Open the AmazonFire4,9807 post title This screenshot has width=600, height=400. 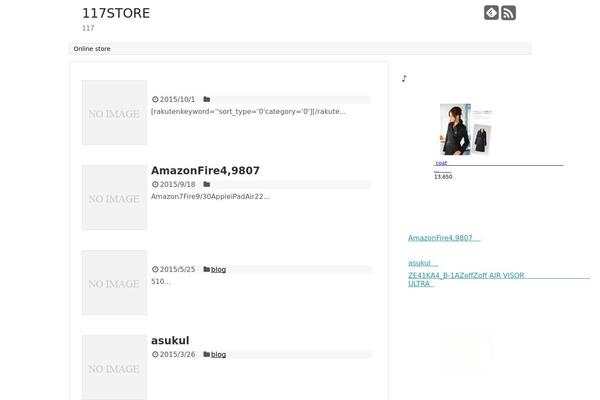[205, 170]
